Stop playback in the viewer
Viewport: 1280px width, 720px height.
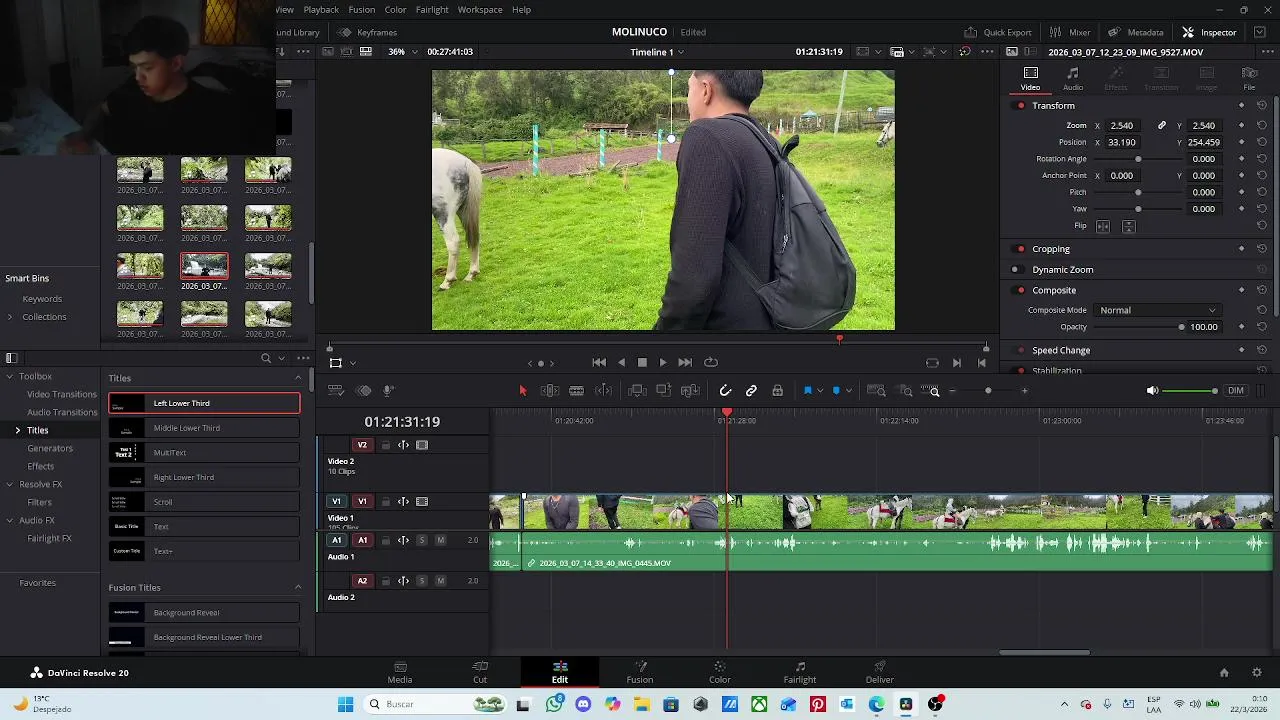pos(642,363)
